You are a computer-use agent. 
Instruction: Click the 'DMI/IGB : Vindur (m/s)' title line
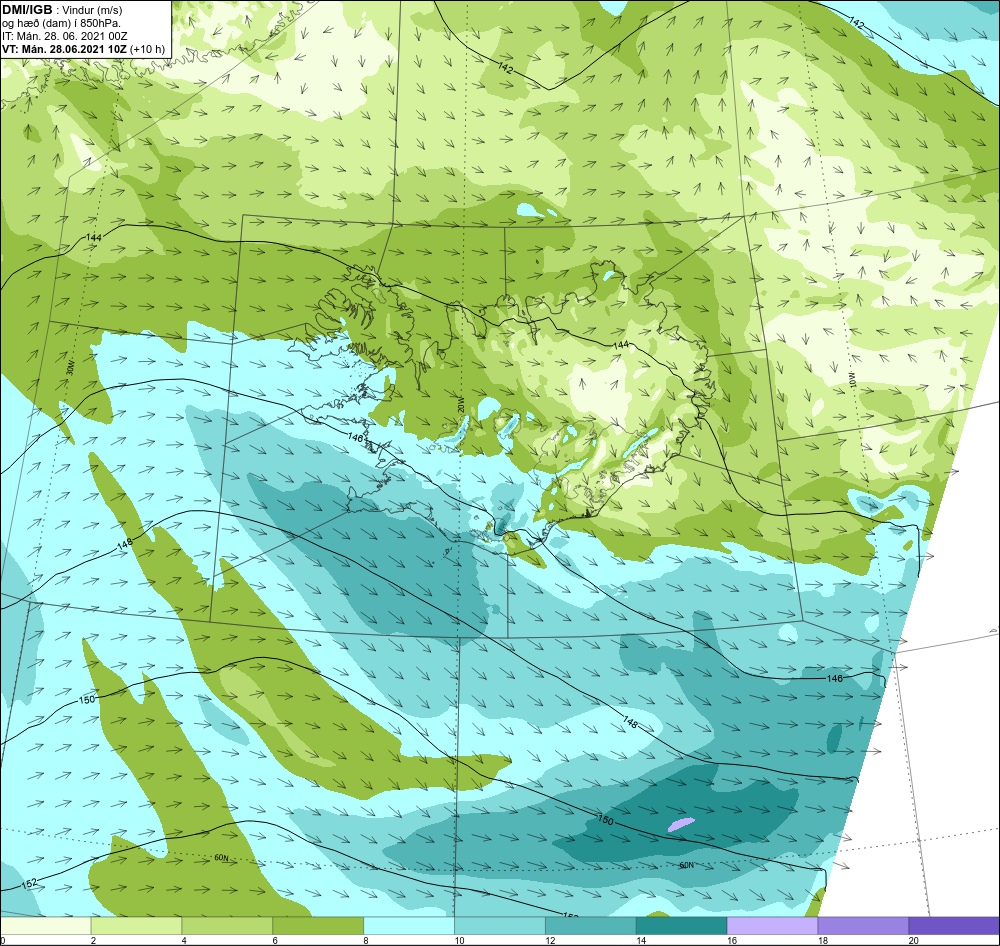[x=62, y=10]
